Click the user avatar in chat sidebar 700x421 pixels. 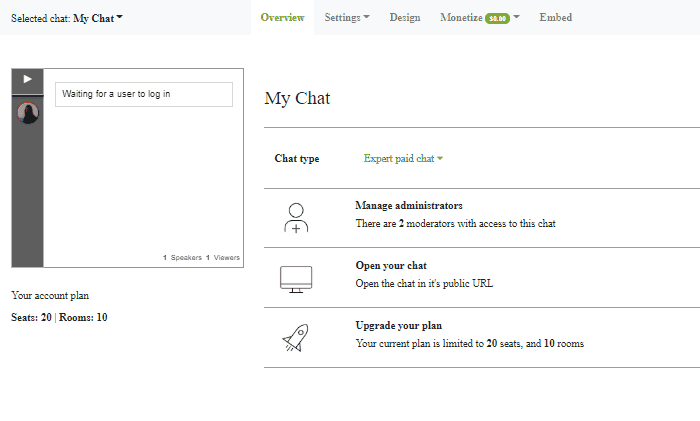28,113
